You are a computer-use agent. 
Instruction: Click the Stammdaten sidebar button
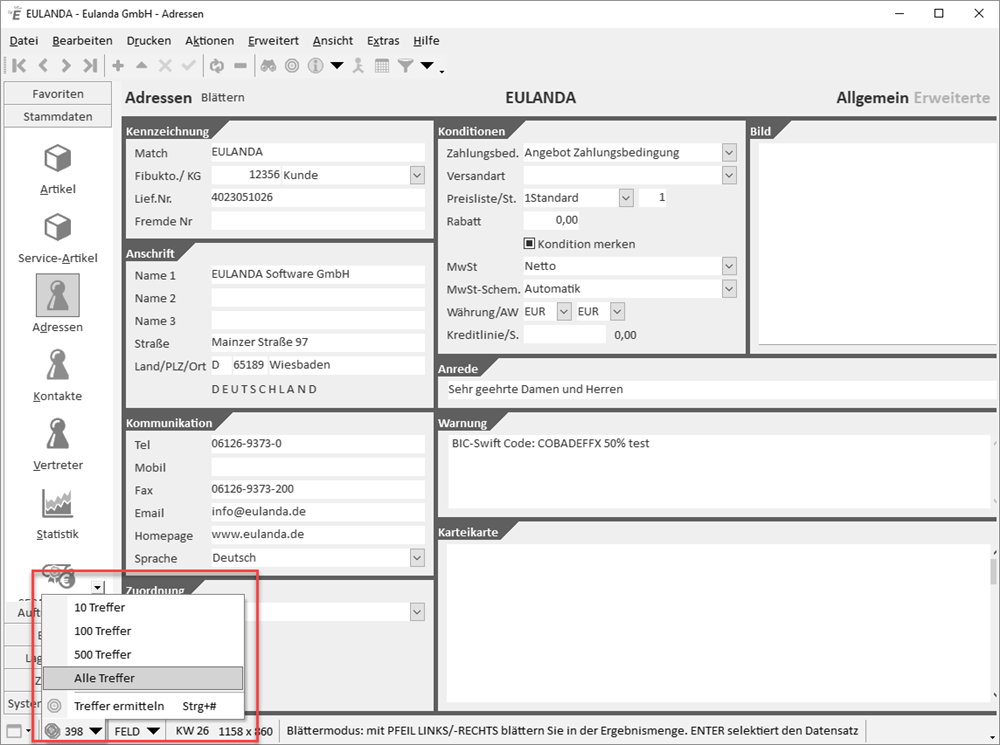[57, 117]
